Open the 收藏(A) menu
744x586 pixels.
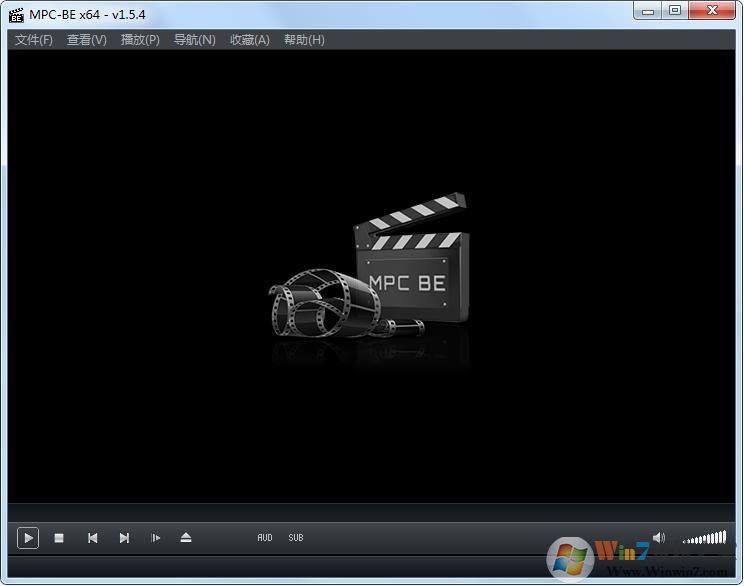249,40
